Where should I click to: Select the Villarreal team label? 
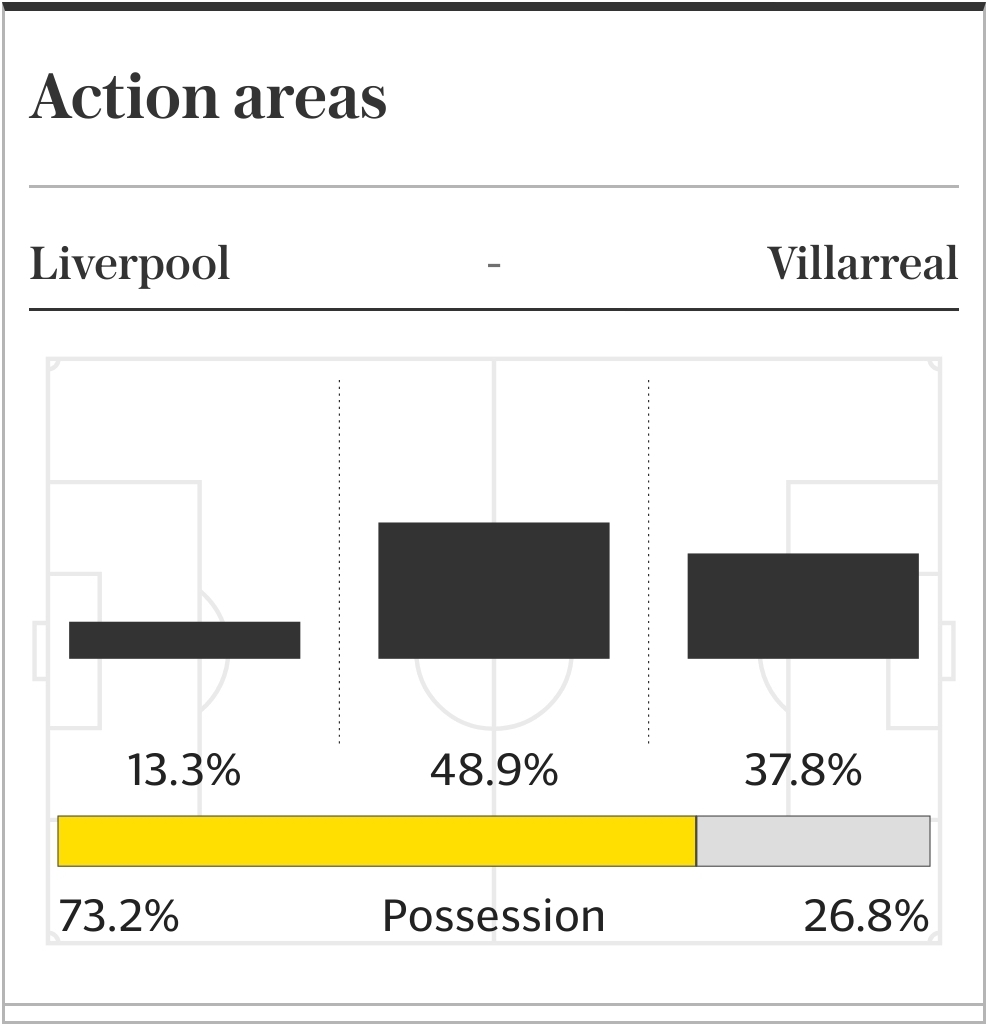pos(862,264)
